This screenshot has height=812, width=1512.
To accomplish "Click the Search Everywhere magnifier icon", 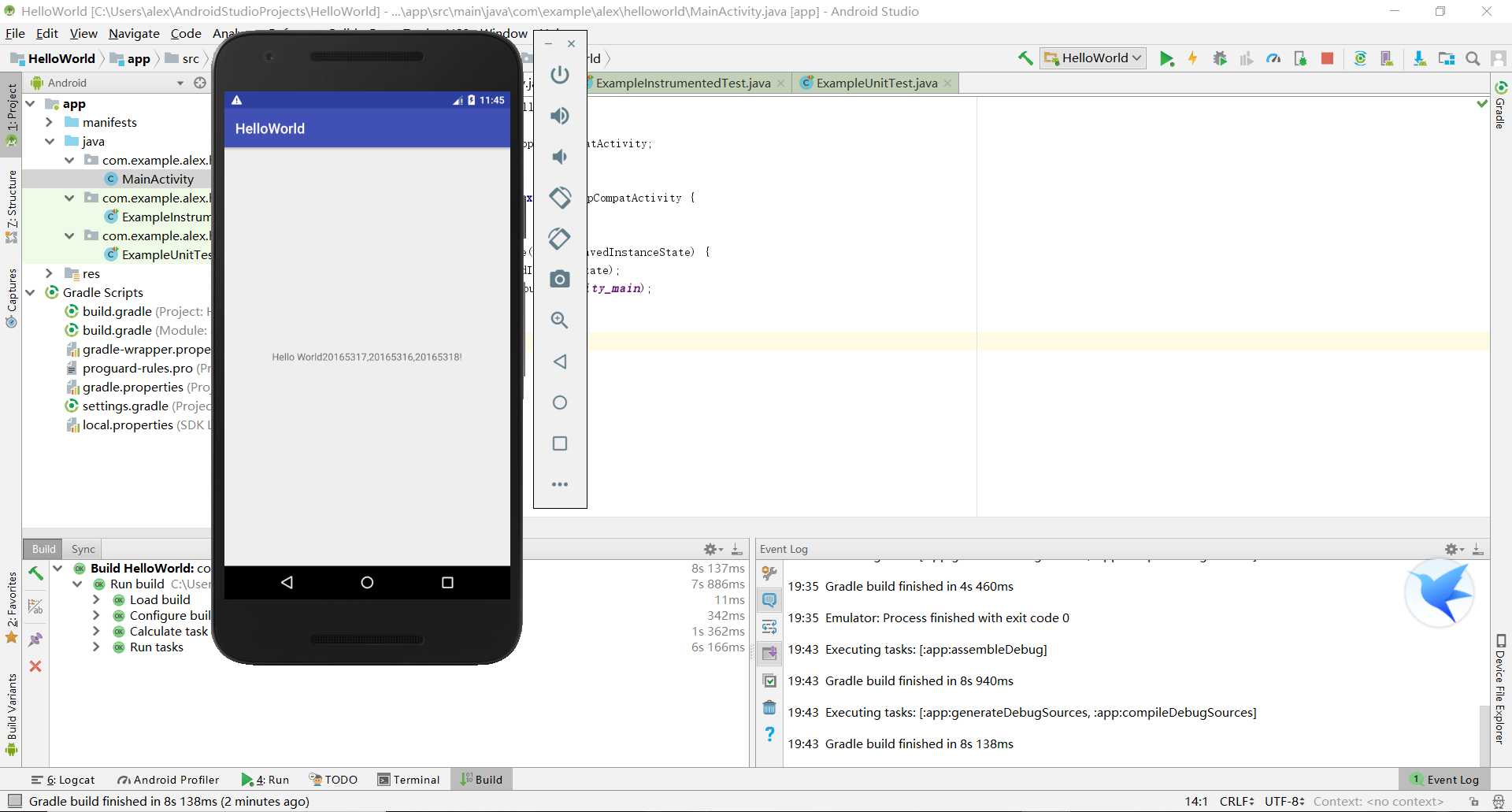I will 1473,58.
